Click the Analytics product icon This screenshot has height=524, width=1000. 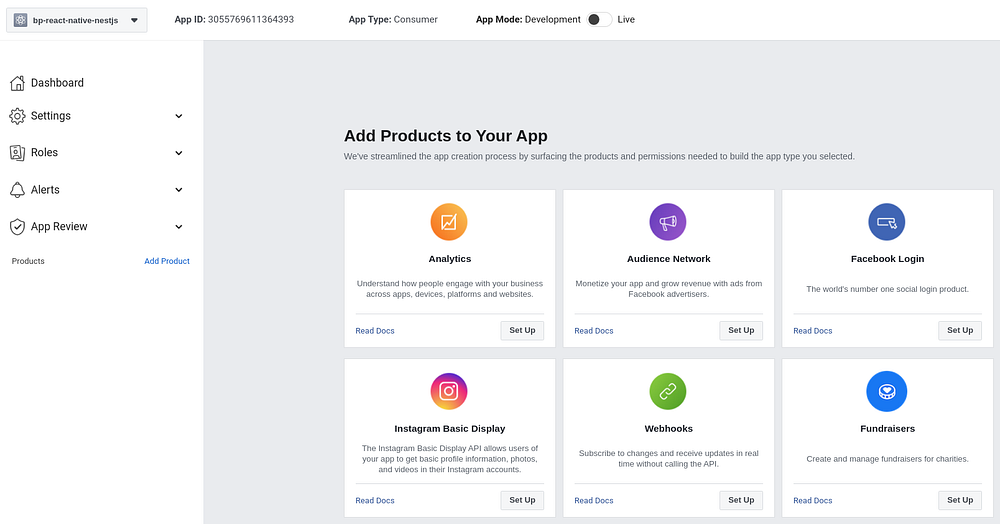[x=449, y=222]
